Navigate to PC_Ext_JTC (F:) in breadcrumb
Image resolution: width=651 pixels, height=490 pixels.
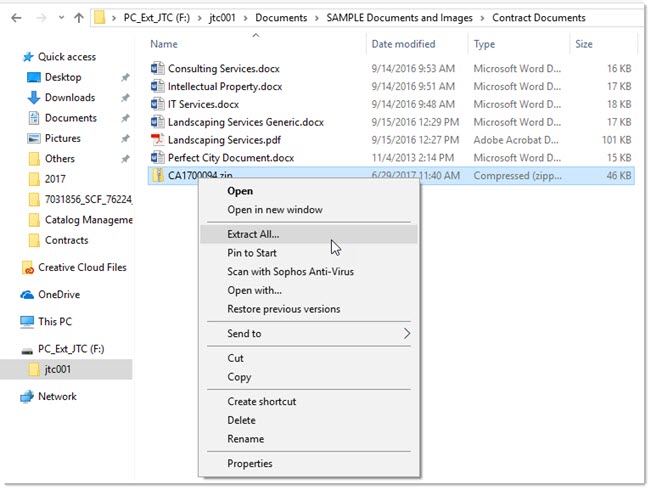tap(157, 18)
